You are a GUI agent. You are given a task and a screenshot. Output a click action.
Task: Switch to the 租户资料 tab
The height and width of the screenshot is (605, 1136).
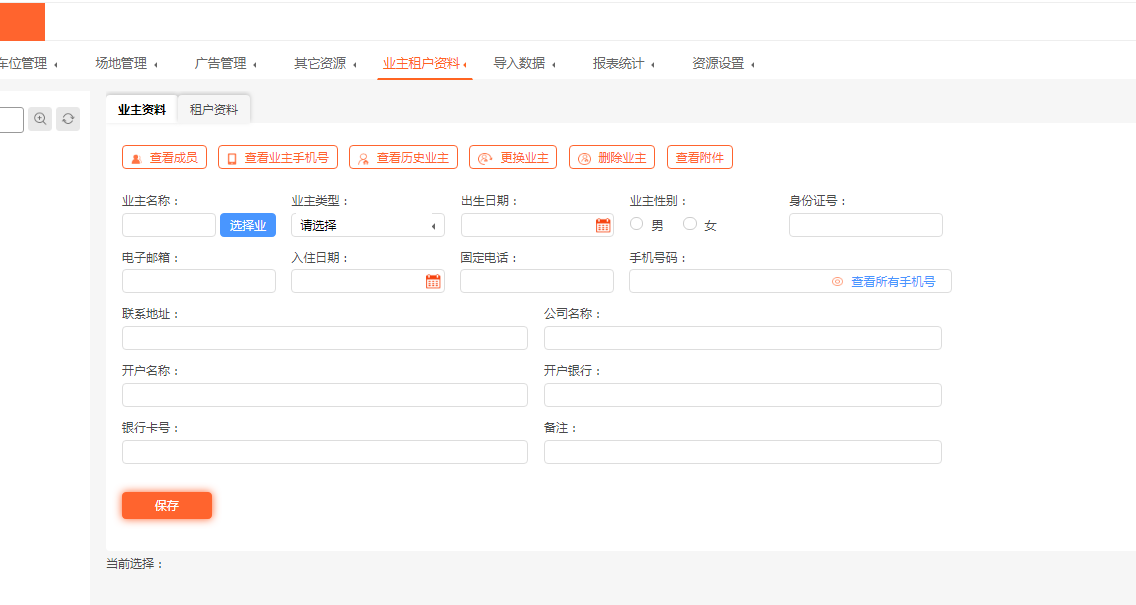click(x=214, y=110)
